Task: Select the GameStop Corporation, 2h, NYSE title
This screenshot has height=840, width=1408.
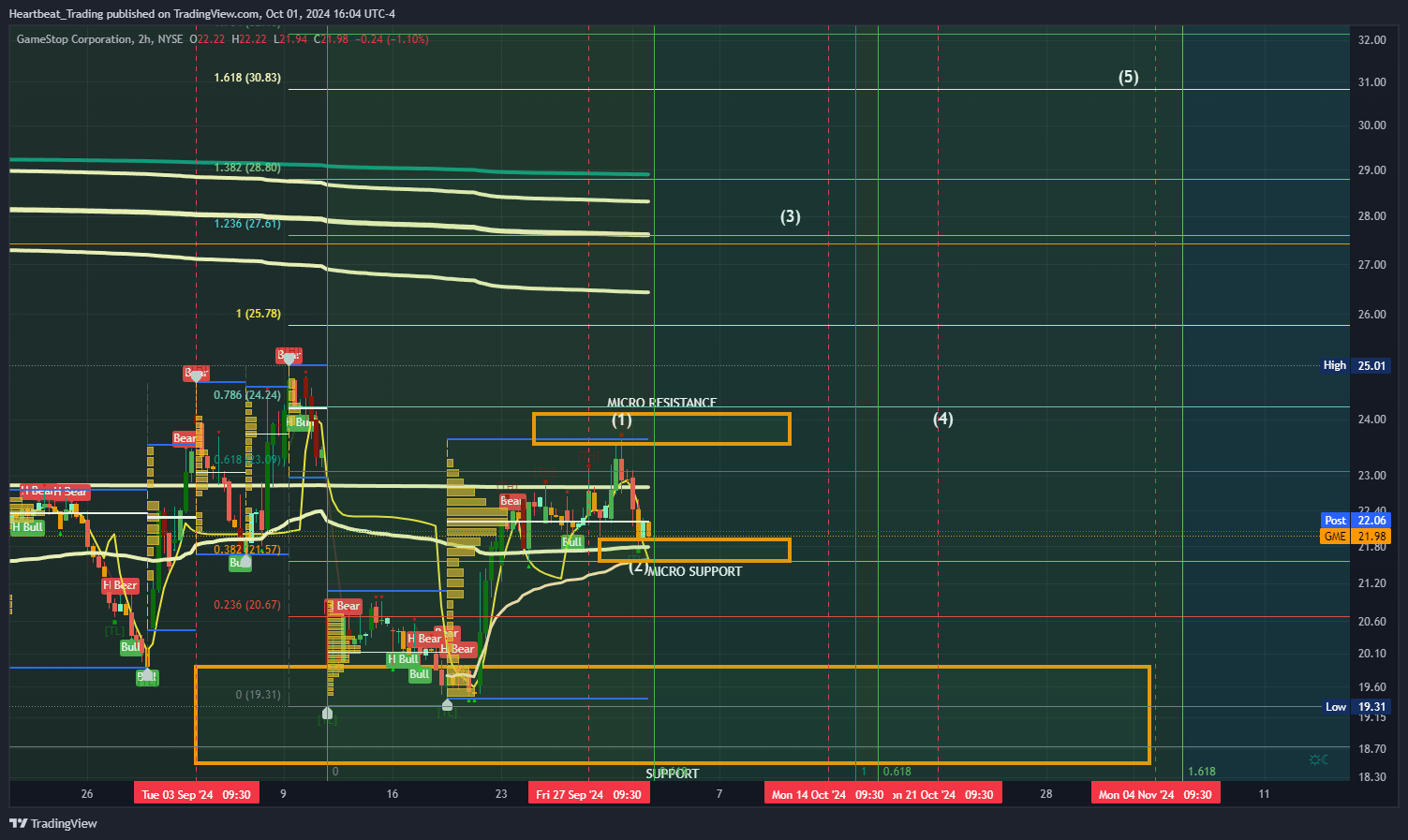Action: click(100, 39)
